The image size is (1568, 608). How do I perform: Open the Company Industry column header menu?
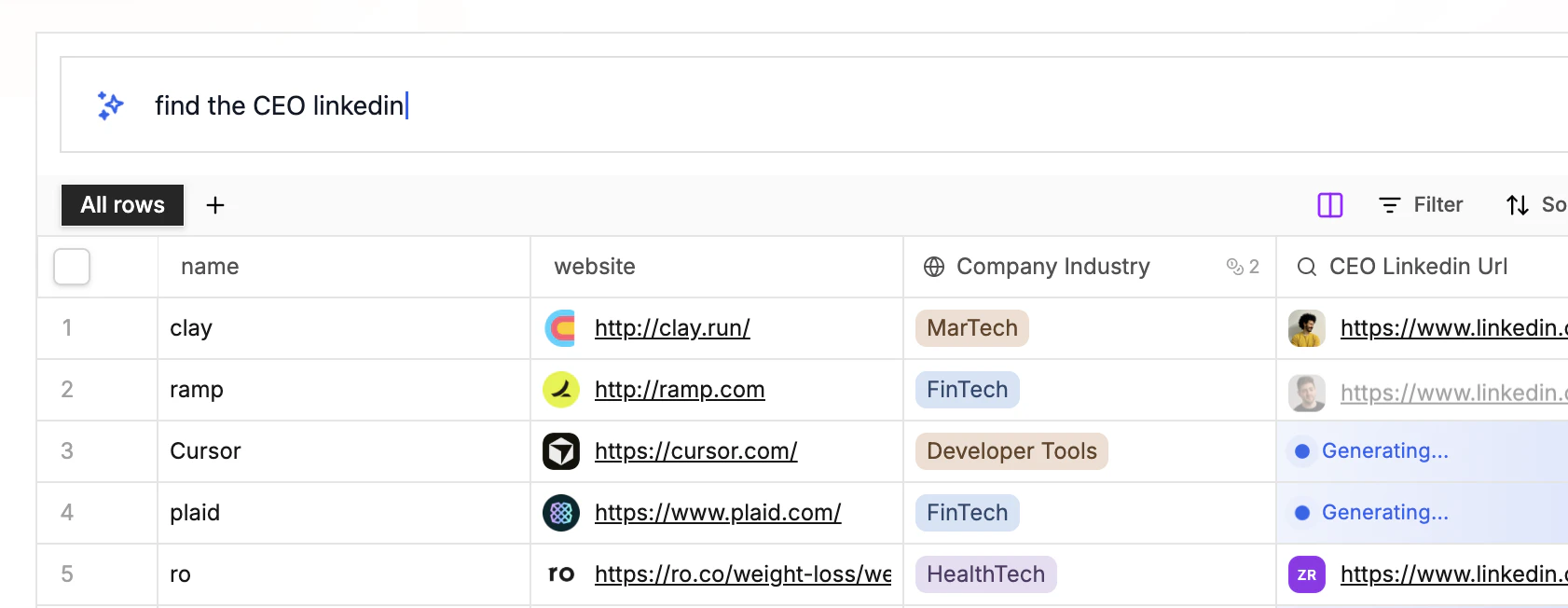point(1053,267)
